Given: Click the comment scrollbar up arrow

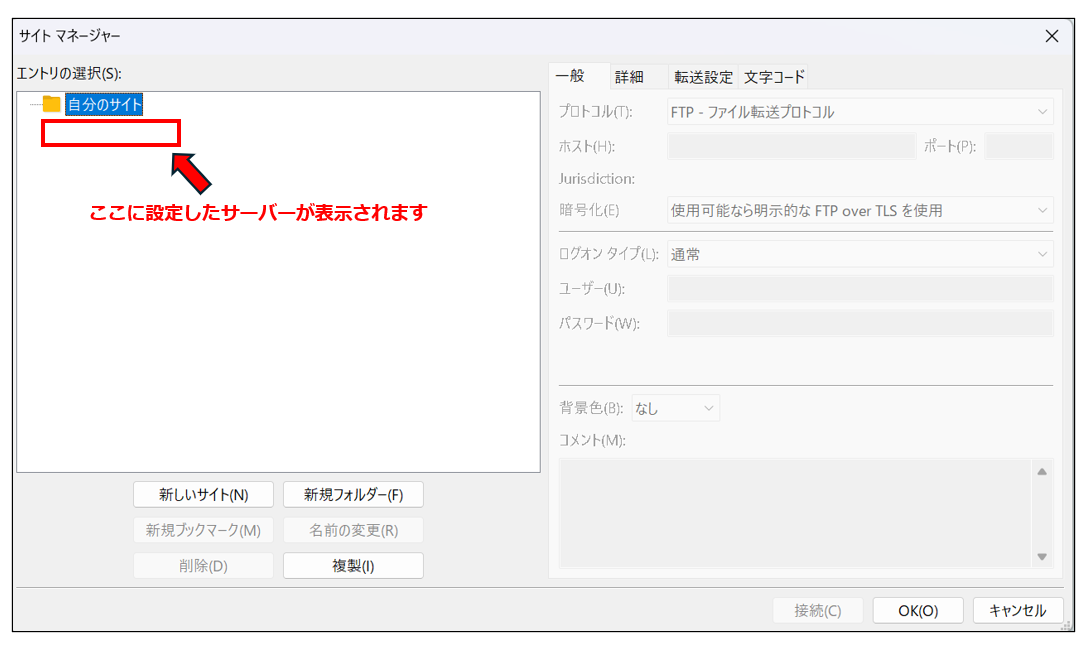Looking at the screenshot, I should 1042,472.
